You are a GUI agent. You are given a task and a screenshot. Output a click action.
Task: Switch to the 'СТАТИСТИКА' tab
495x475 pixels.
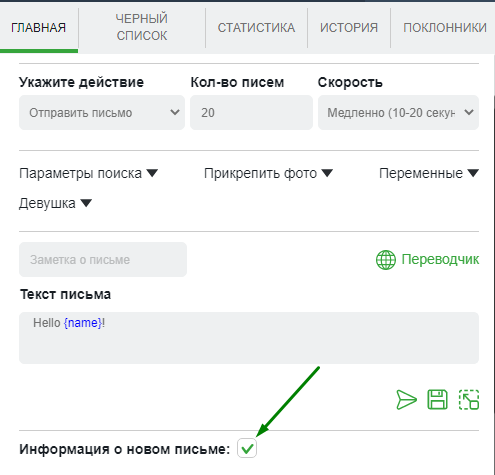pyautogui.click(x=256, y=27)
